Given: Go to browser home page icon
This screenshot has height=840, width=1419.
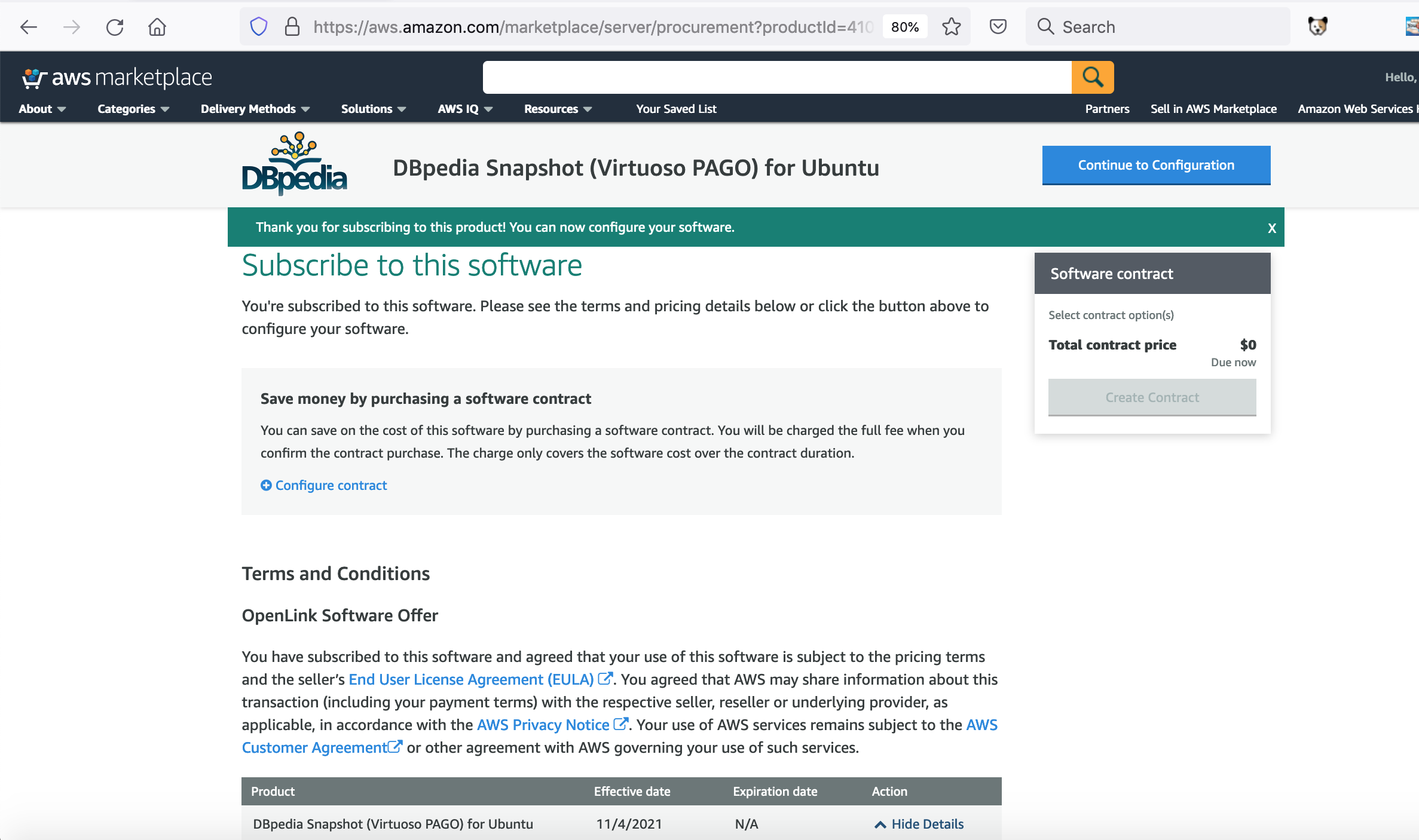Looking at the screenshot, I should (157, 27).
